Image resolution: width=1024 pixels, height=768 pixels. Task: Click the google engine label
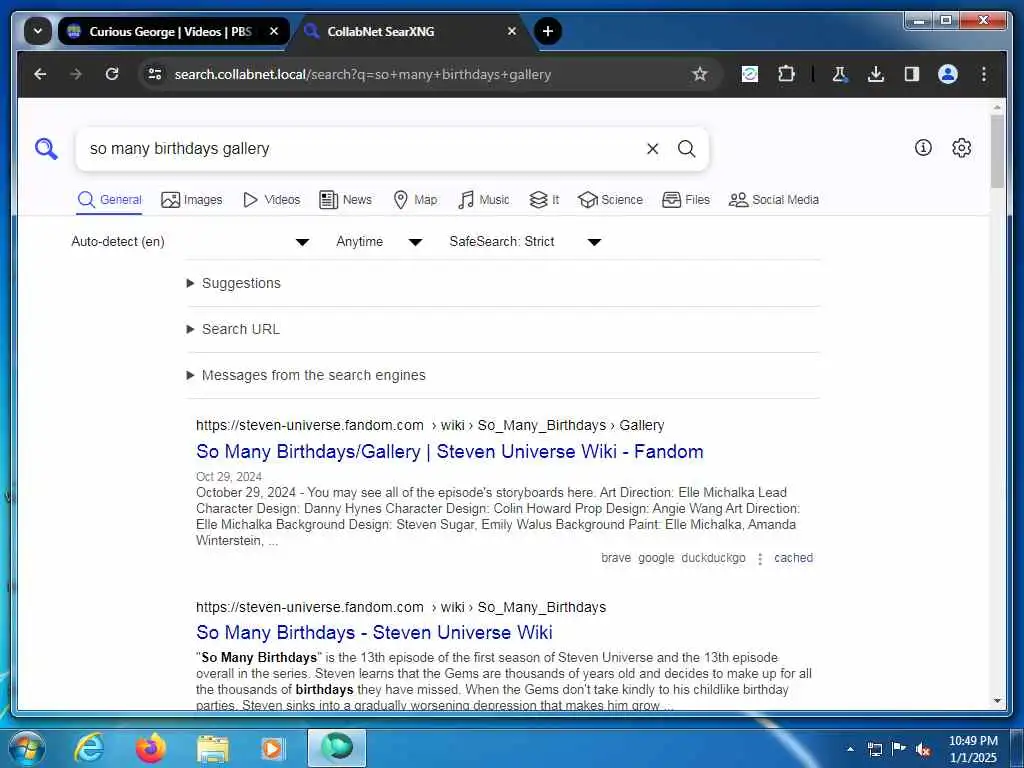click(656, 558)
